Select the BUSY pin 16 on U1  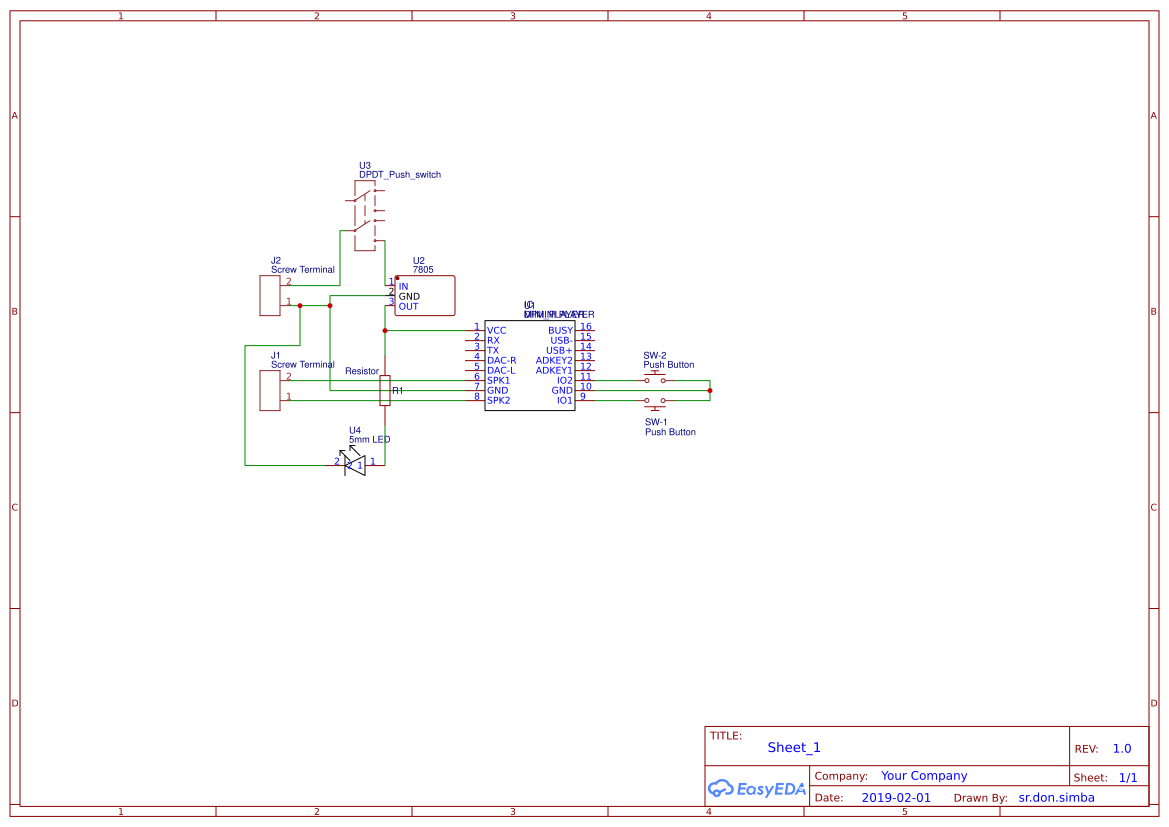click(x=585, y=329)
